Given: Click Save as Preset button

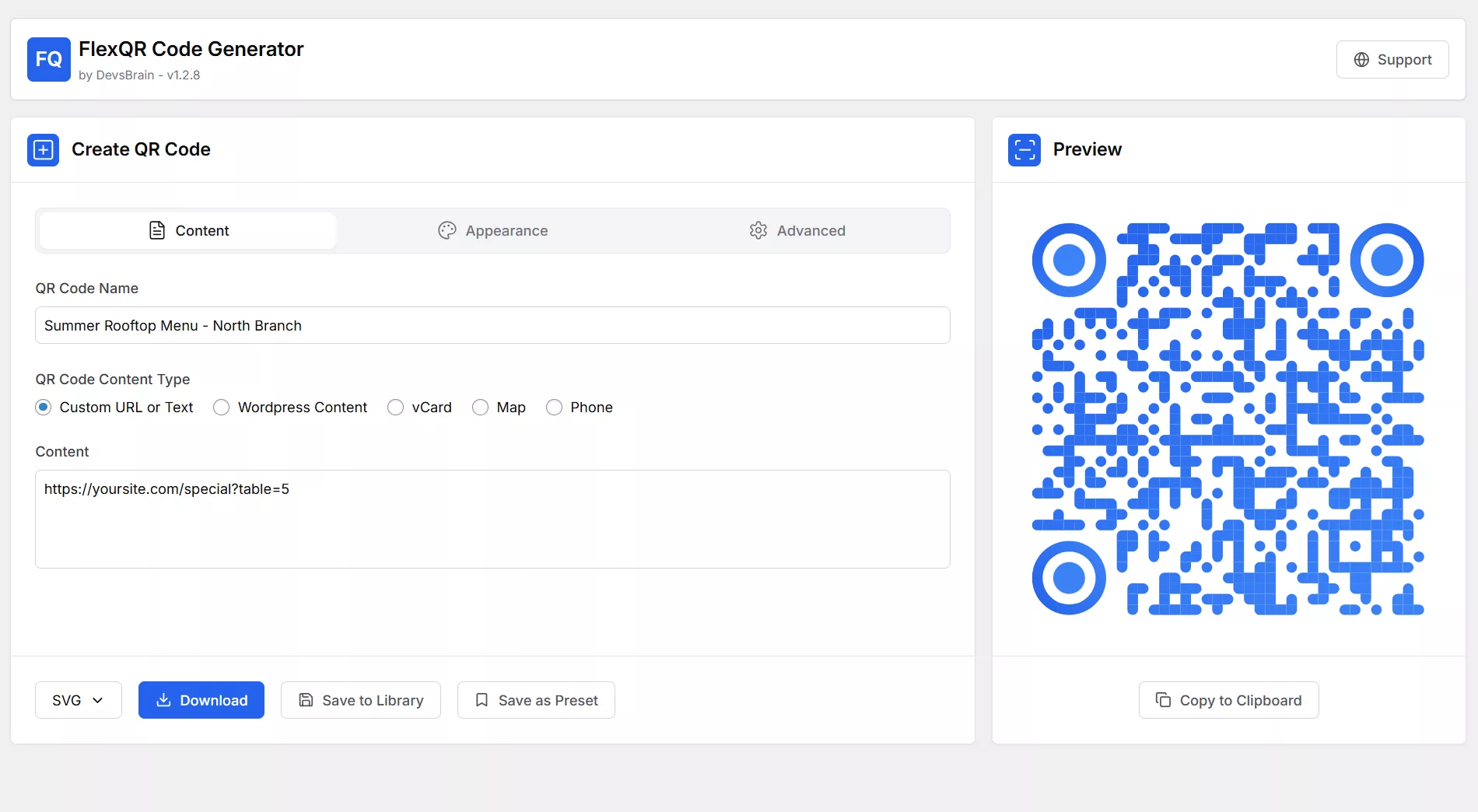Looking at the screenshot, I should [536, 700].
